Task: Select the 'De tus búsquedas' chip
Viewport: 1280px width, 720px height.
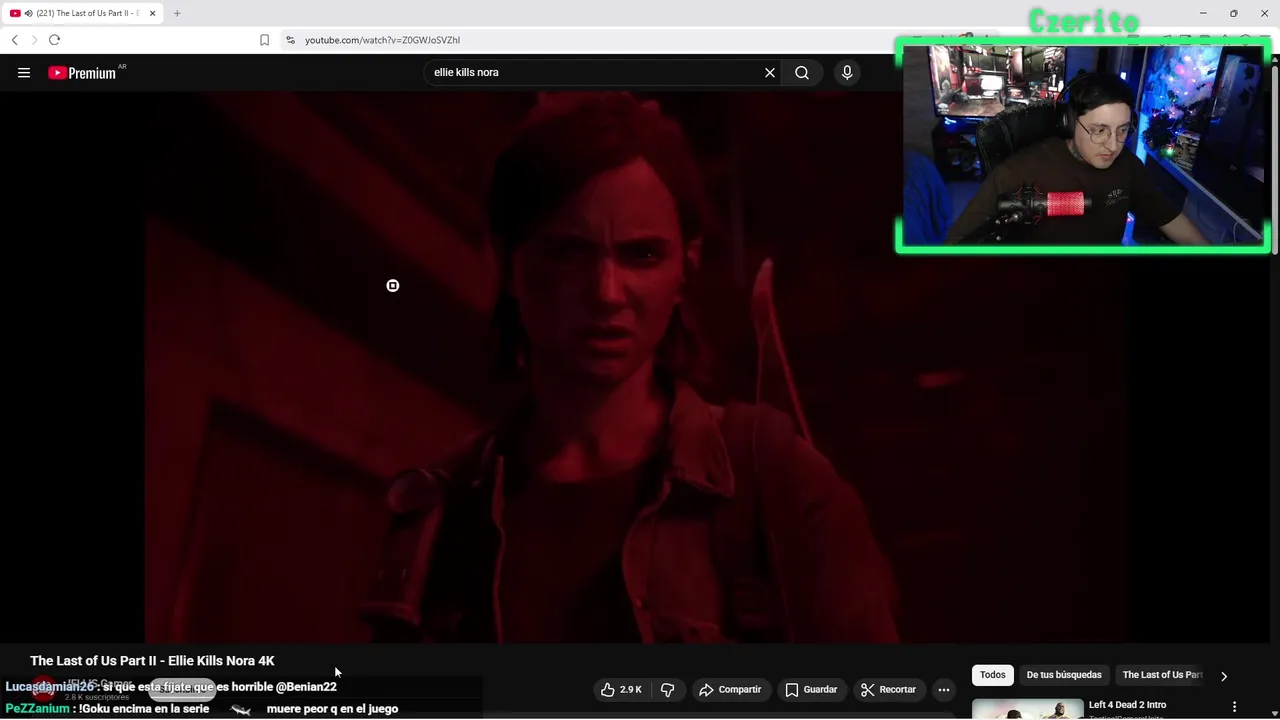Action: point(1064,675)
